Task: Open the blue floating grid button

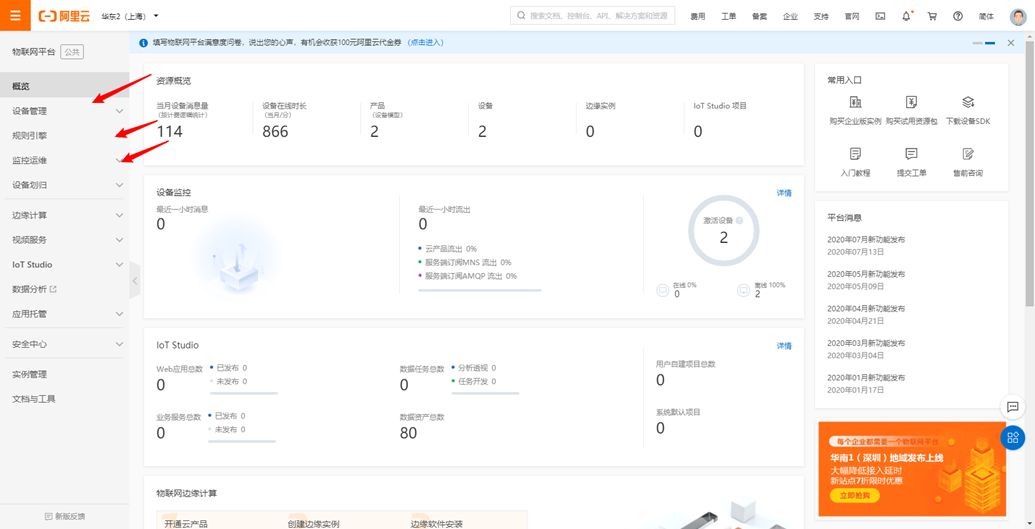Action: point(1013,438)
